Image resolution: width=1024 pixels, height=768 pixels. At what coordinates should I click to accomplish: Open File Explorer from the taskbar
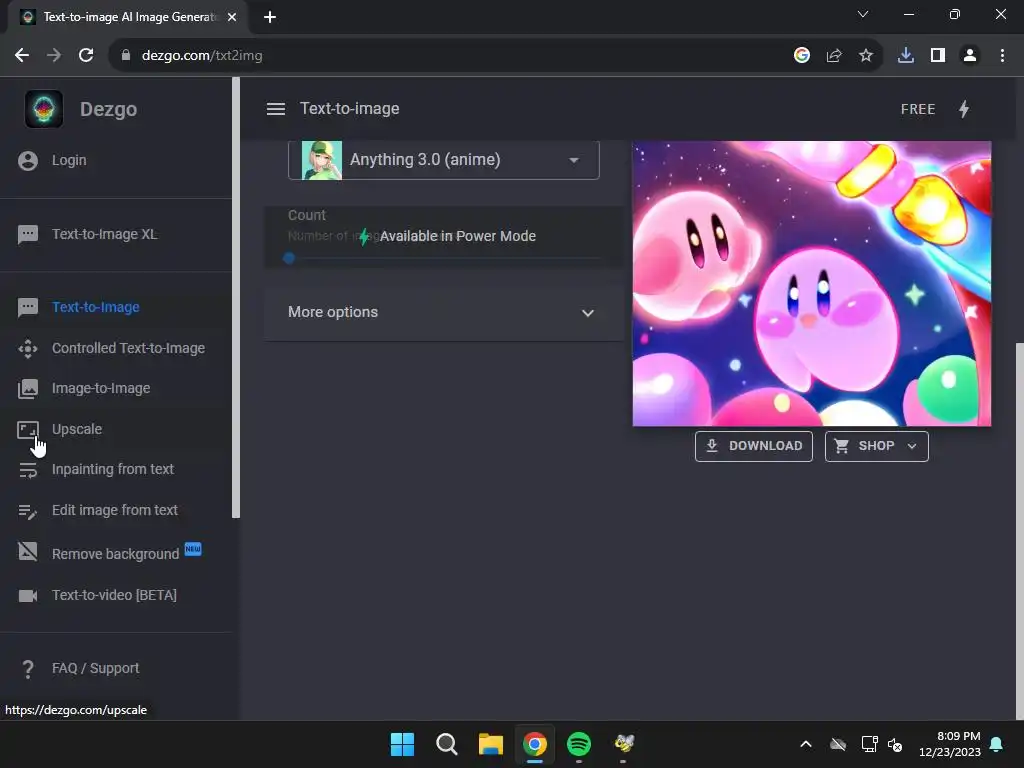point(491,744)
